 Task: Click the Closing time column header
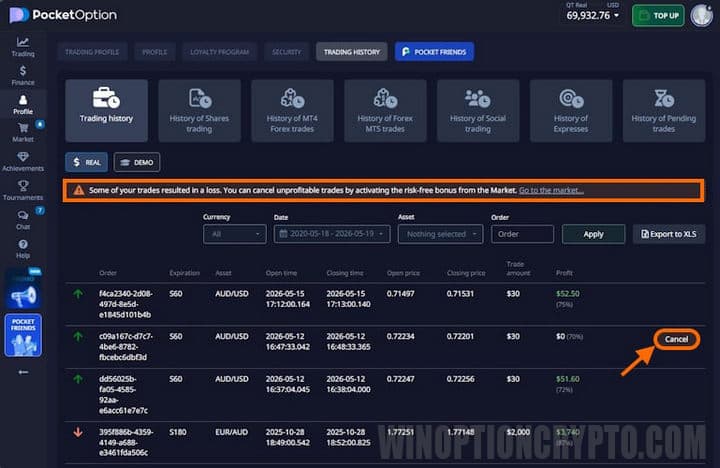345,273
